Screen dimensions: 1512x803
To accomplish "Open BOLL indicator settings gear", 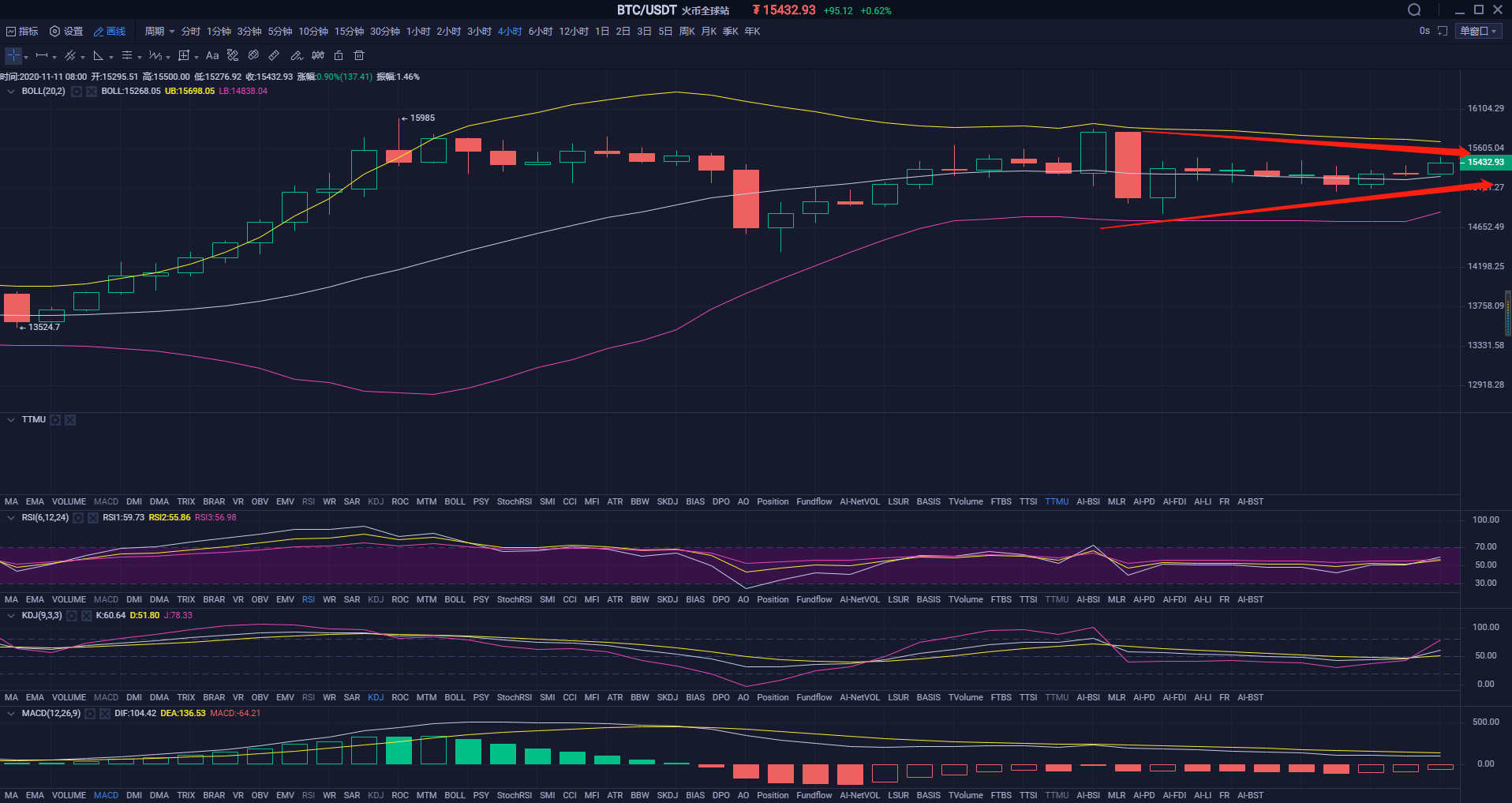I will [77, 92].
